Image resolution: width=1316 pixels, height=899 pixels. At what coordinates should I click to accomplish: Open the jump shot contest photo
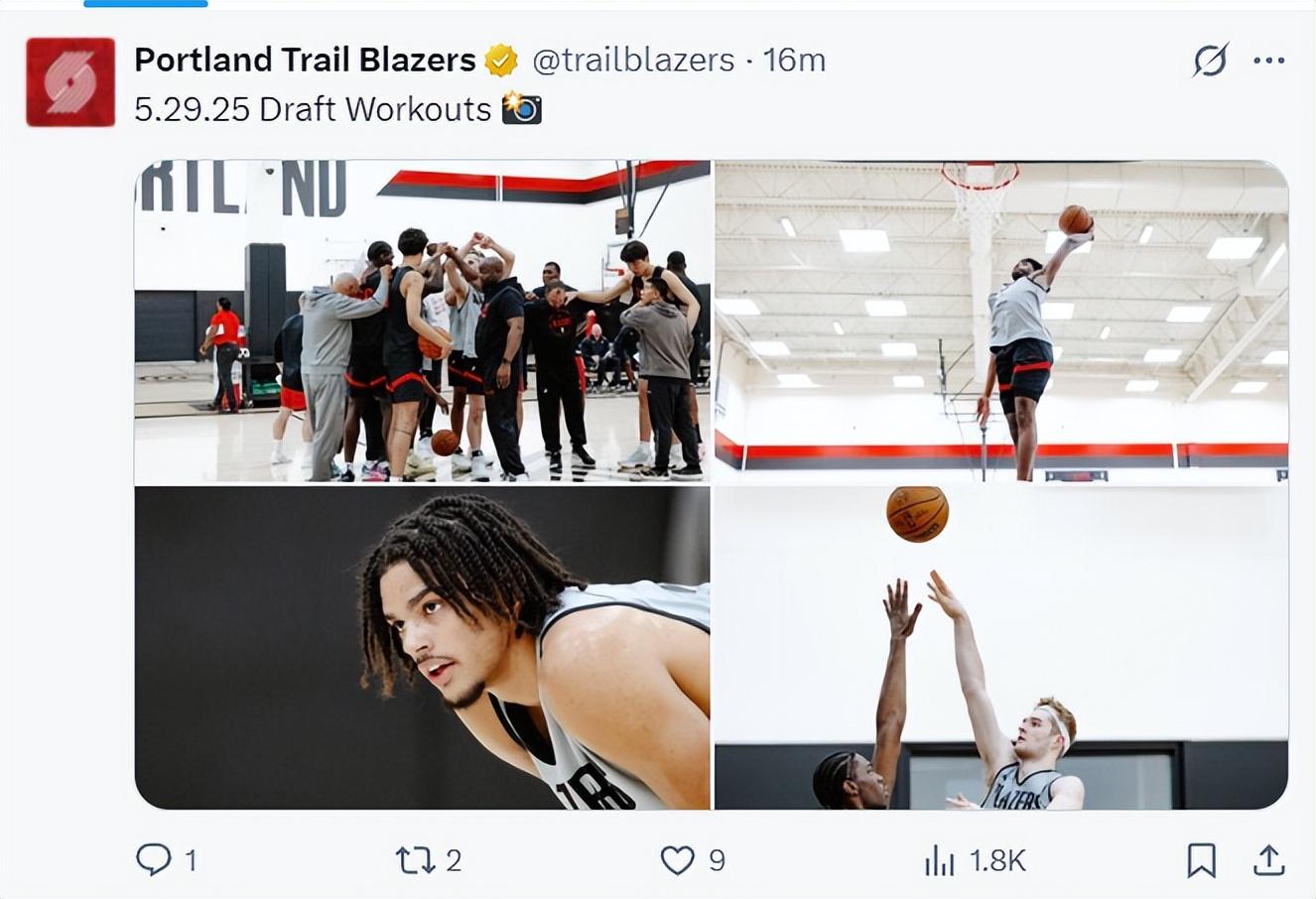[1001, 648]
